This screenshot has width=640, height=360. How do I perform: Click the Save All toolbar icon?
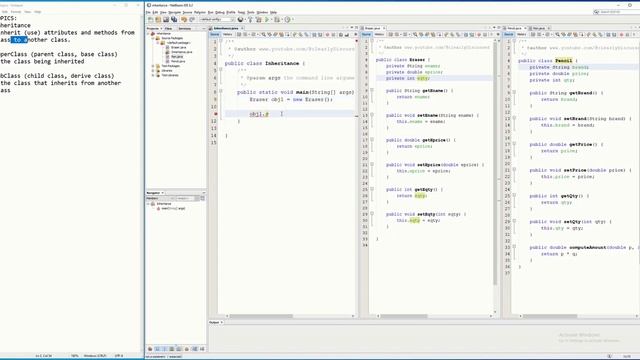174,20
